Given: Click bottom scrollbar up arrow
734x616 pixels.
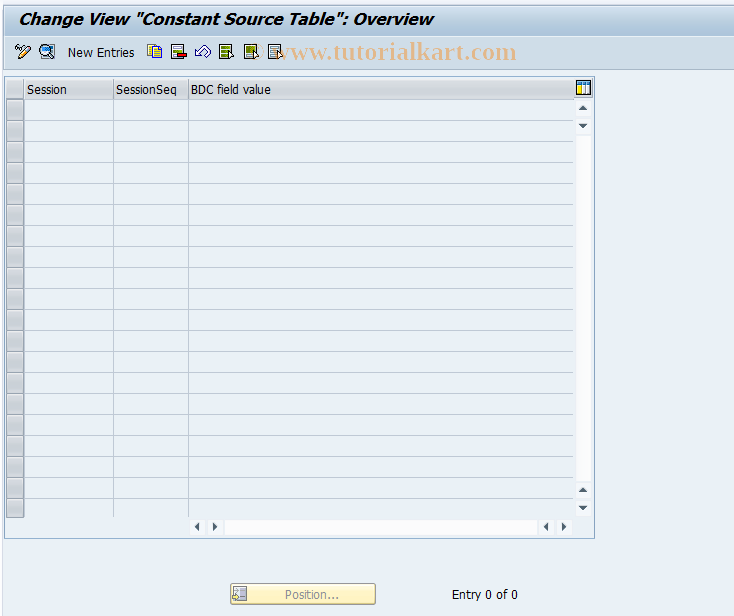Looking at the screenshot, I should (x=583, y=490).
